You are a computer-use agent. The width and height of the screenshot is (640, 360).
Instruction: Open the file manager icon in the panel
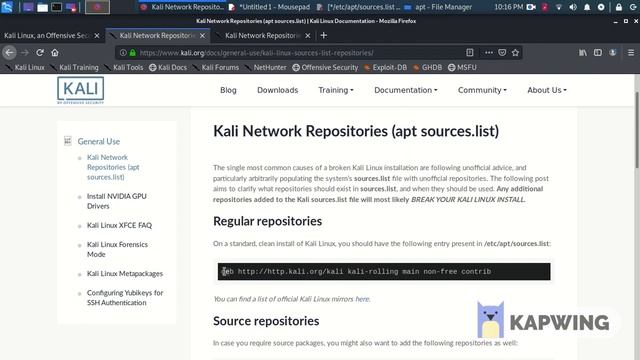click(42, 7)
